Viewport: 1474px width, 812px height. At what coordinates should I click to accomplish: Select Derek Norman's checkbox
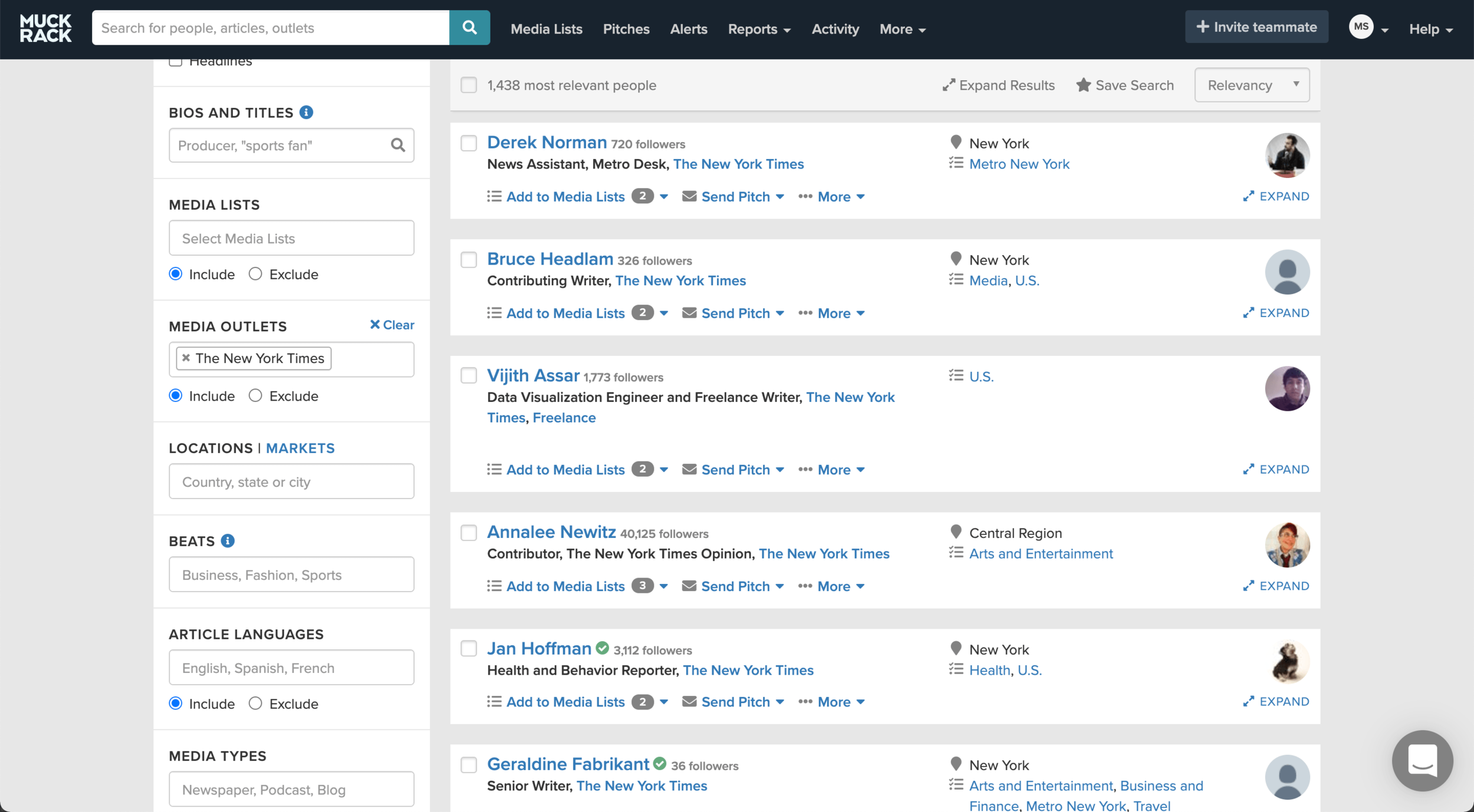point(469,143)
